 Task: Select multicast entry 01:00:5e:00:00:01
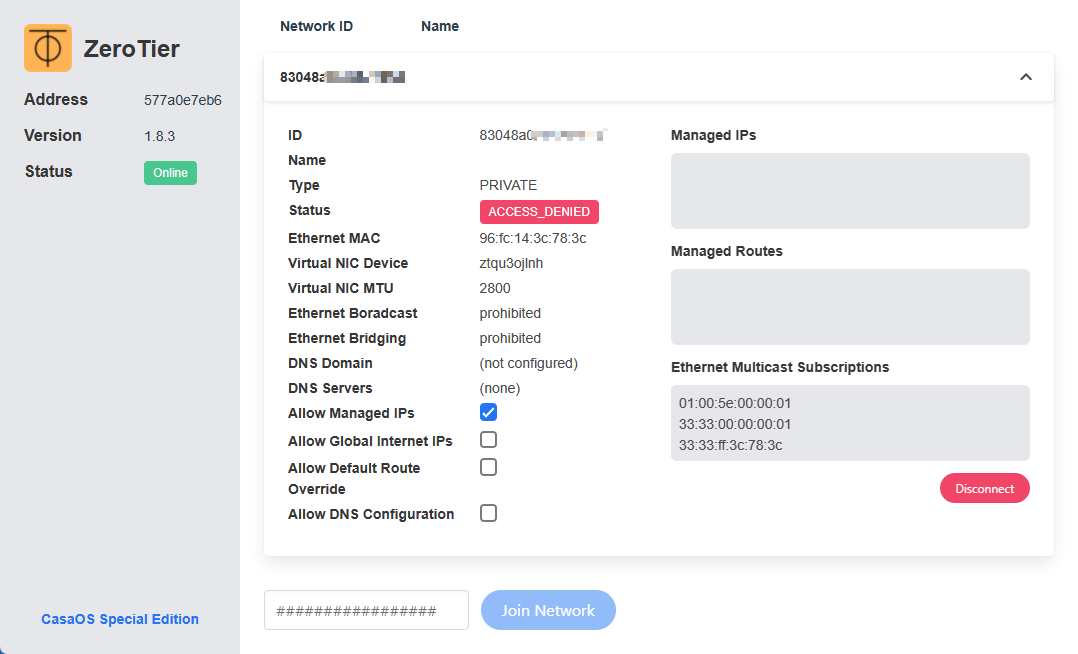point(735,403)
